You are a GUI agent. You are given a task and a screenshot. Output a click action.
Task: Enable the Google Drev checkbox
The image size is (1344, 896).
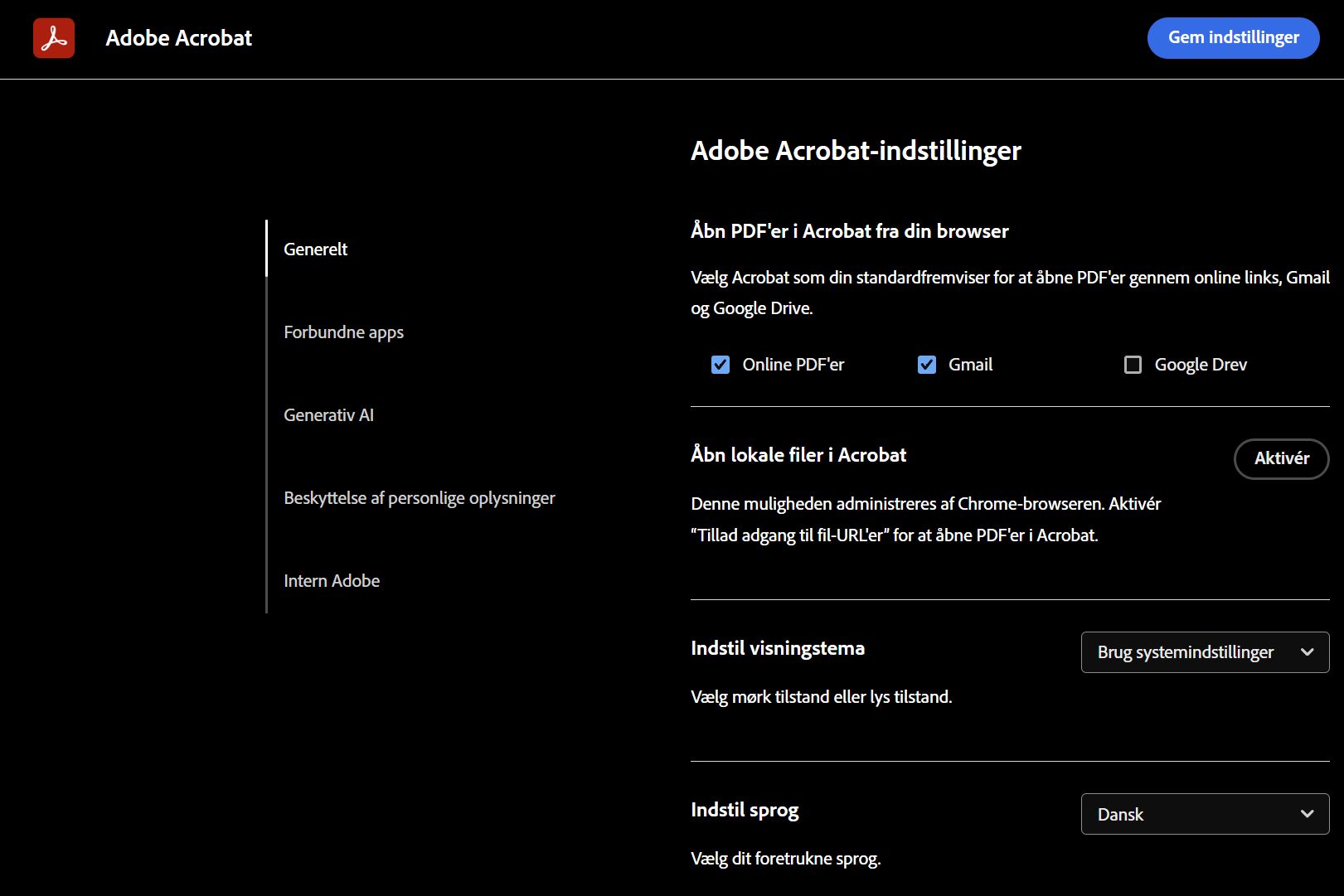pyautogui.click(x=1133, y=365)
